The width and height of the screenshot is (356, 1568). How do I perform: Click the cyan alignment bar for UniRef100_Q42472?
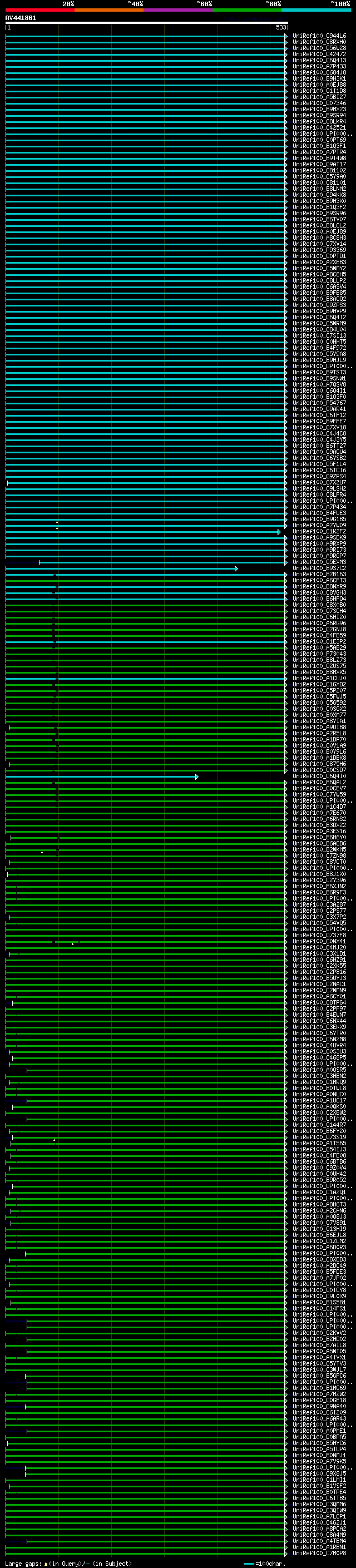pyautogui.click(x=146, y=55)
